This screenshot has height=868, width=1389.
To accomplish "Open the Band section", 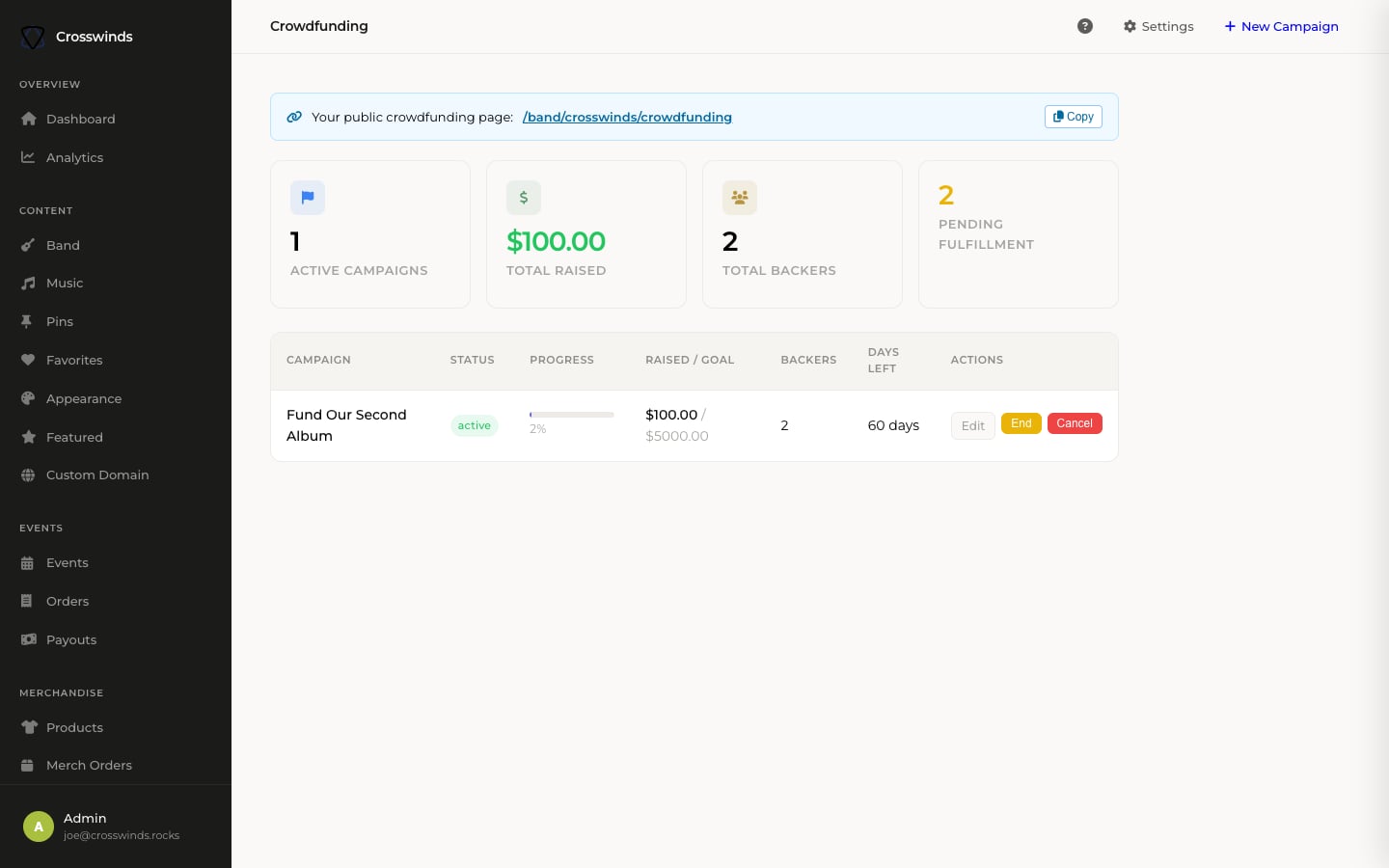I will click(x=116, y=245).
